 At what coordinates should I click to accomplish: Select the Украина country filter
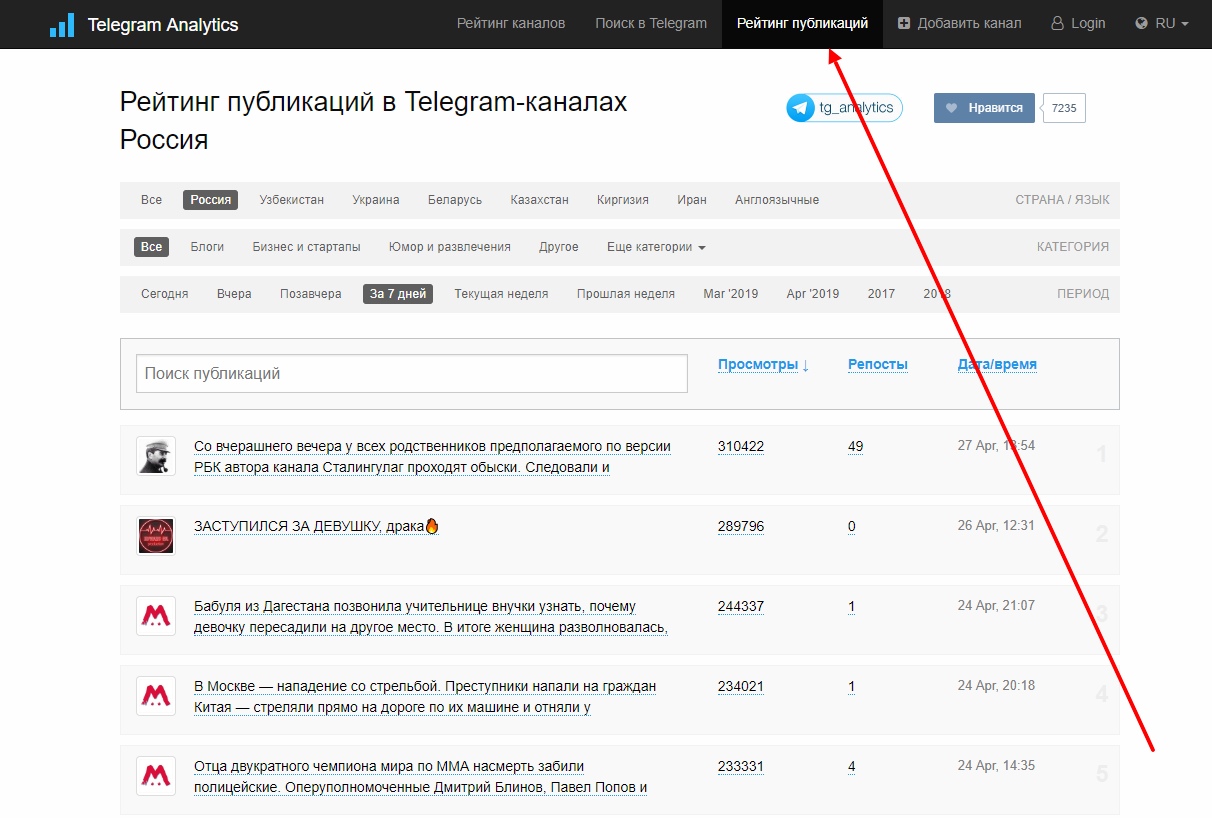click(375, 200)
